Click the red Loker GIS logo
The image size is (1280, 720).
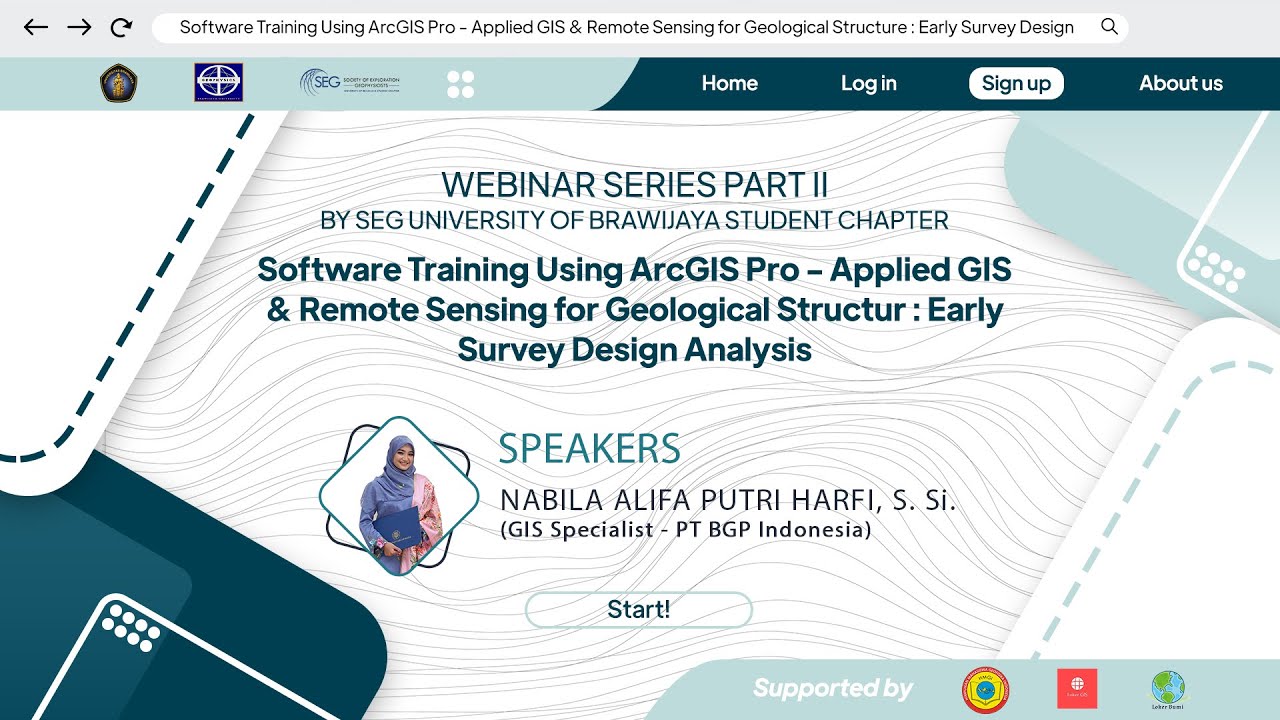click(x=1077, y=689)
